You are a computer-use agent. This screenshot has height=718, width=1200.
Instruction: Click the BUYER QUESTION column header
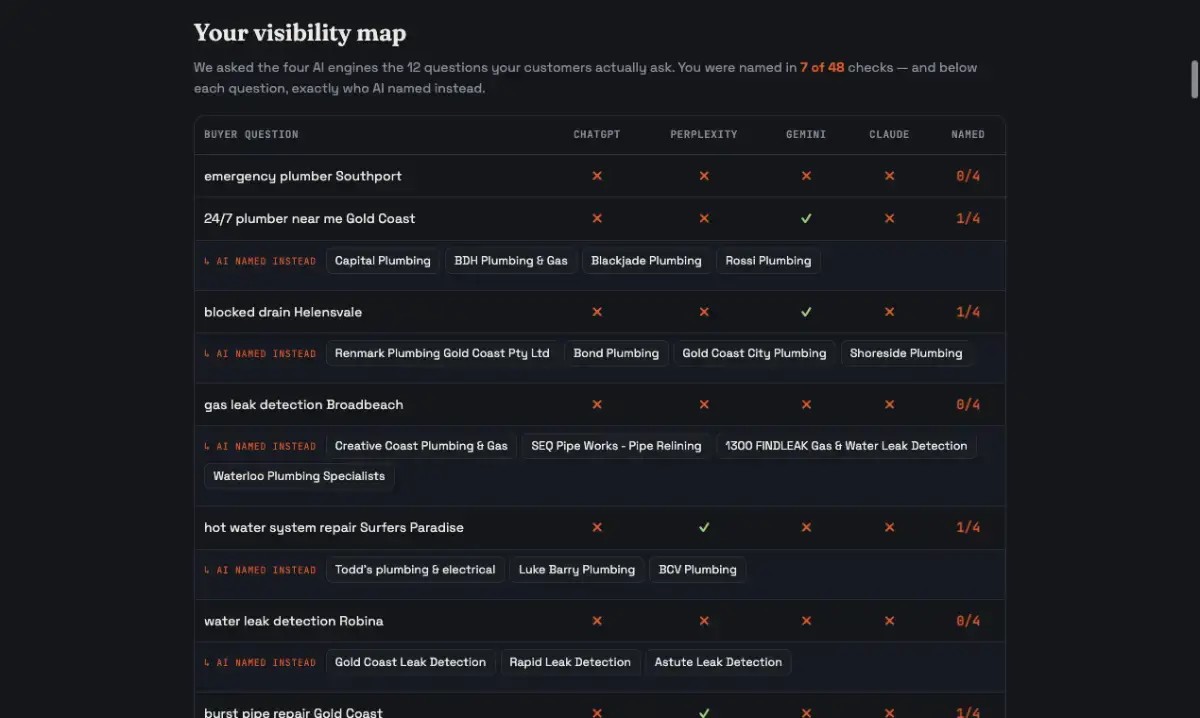251,134
